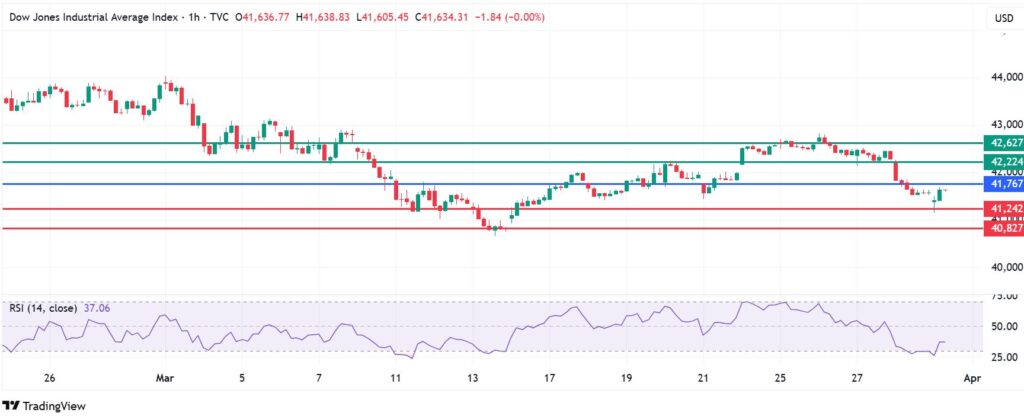Viewport: 1024px width, 419px height.
Task: Click the 42,627 green price label
Action: click(x=1003, y=143)
